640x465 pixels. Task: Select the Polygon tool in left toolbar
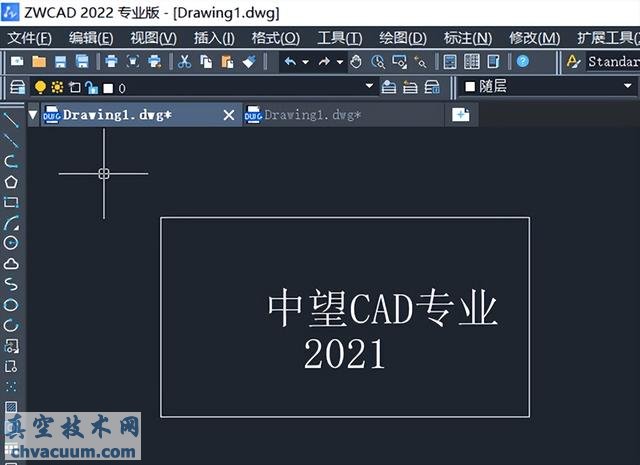point(11,181)
